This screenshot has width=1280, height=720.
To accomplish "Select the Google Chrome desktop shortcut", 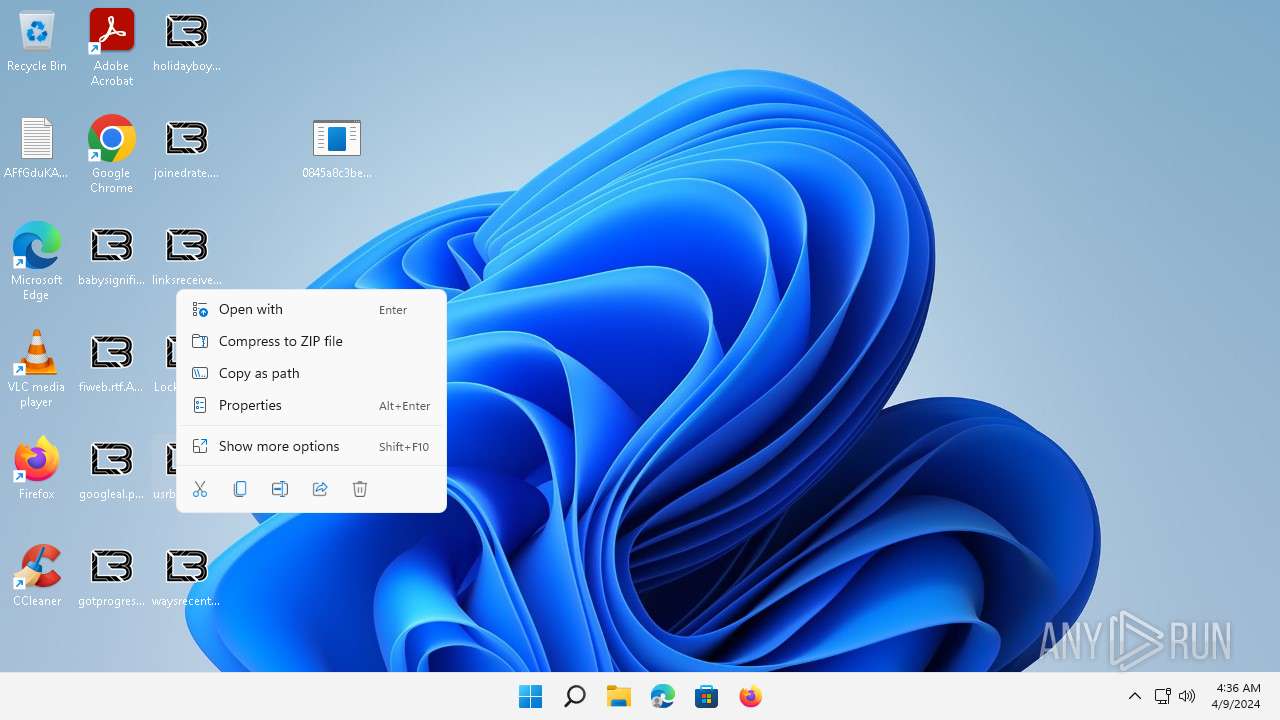I will (112, 154).
